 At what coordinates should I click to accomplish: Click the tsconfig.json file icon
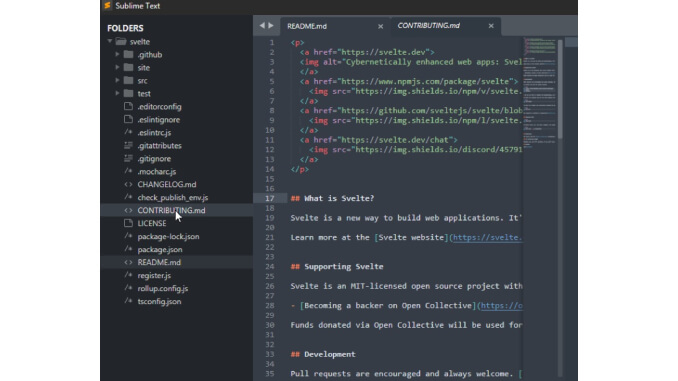click(x=128, y=301)
